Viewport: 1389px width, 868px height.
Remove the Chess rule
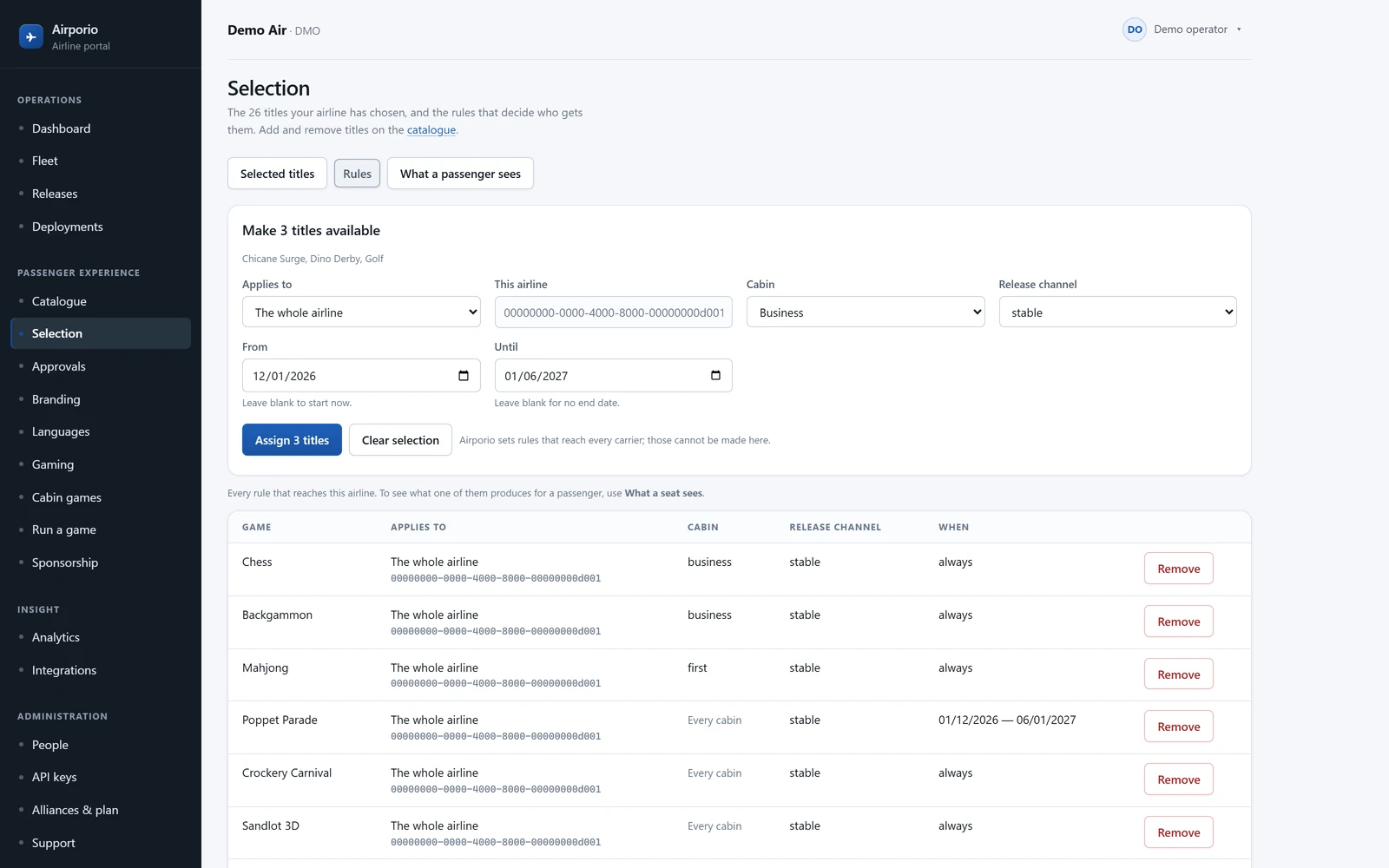1178,569
